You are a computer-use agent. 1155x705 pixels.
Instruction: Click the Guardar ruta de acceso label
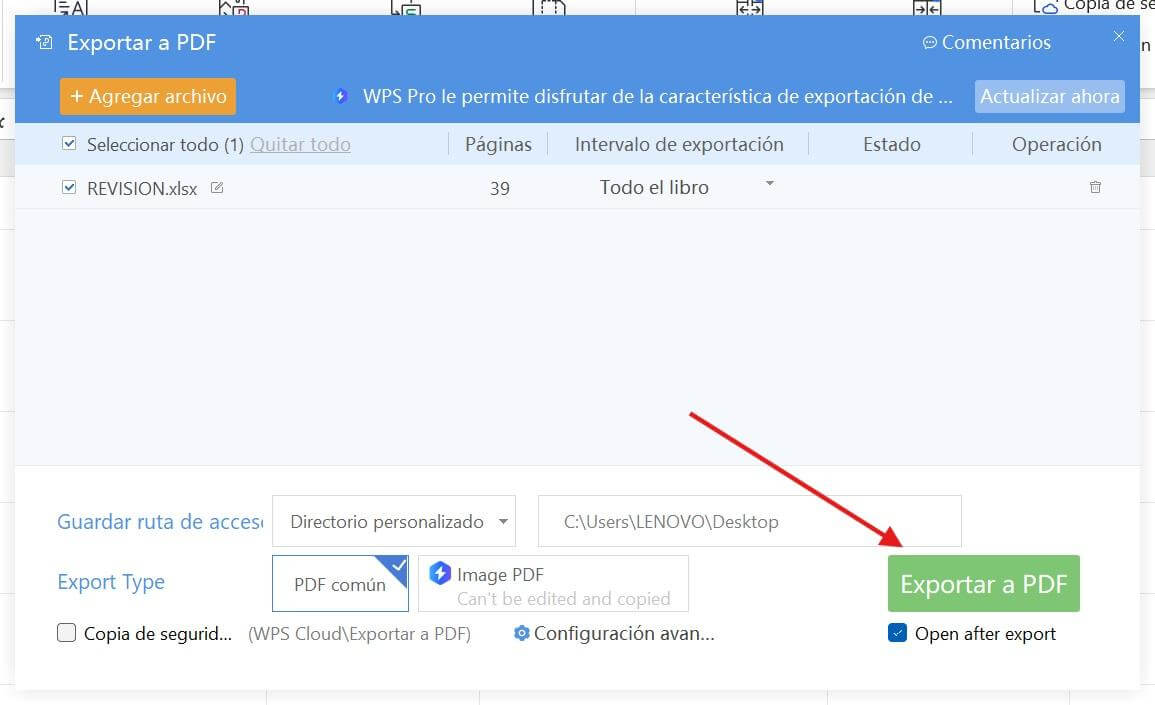pyautogui.click(x=160, y=522)
